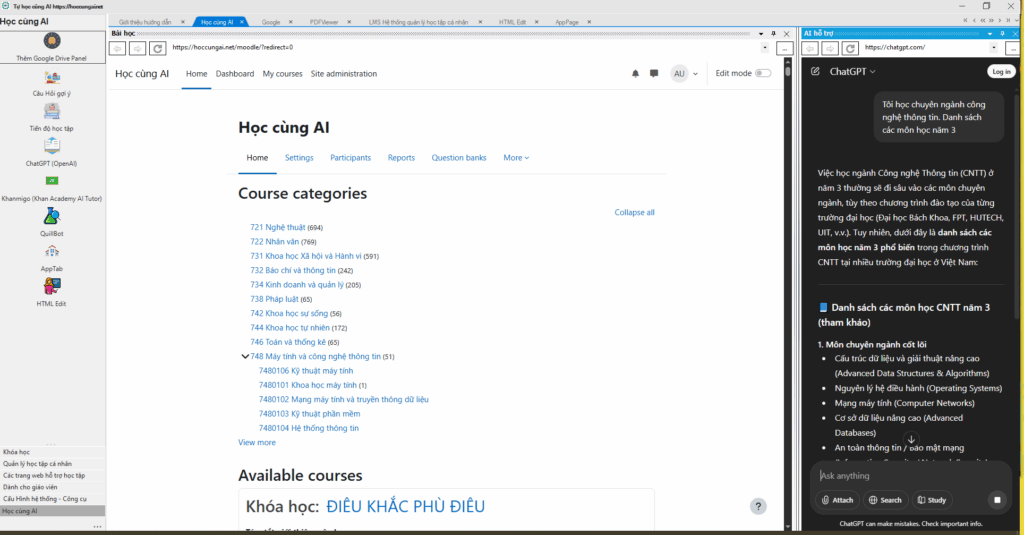Open the Participants tab
This screenshot has height=535, width=1024.
click(350, 158)
